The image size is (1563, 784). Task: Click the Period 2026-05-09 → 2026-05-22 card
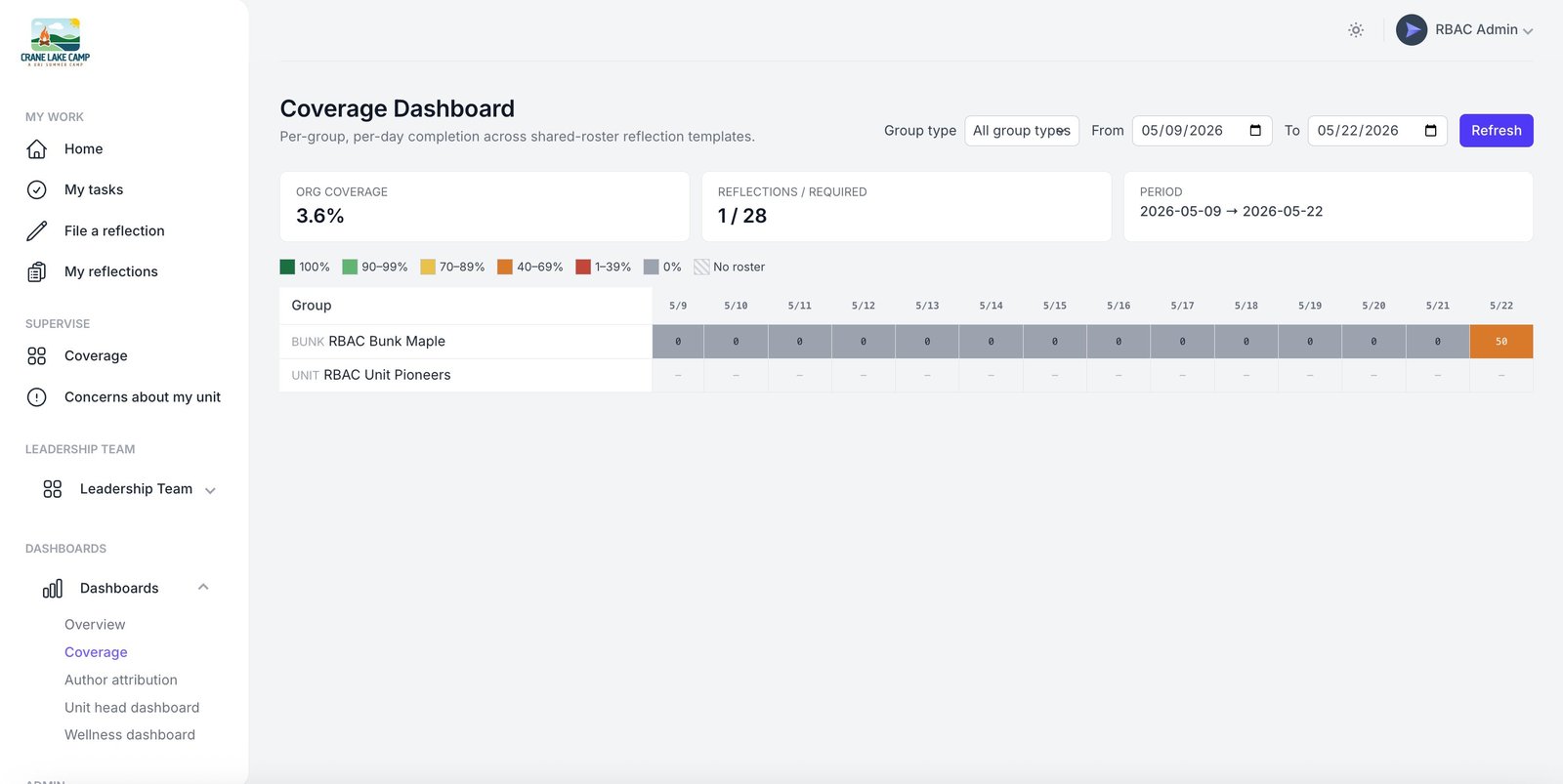pos(1329,207)
